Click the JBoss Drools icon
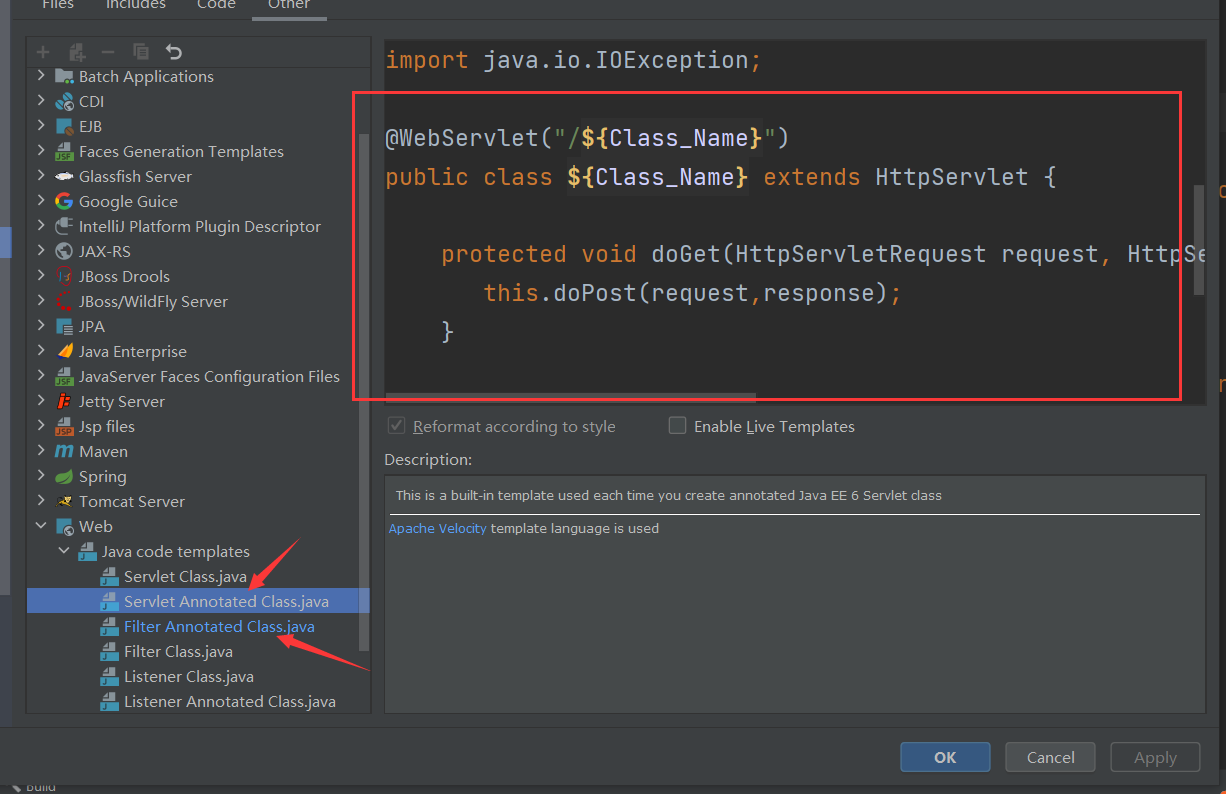Viewport: 1226px width, 794px height. click(x=62, y=276)
